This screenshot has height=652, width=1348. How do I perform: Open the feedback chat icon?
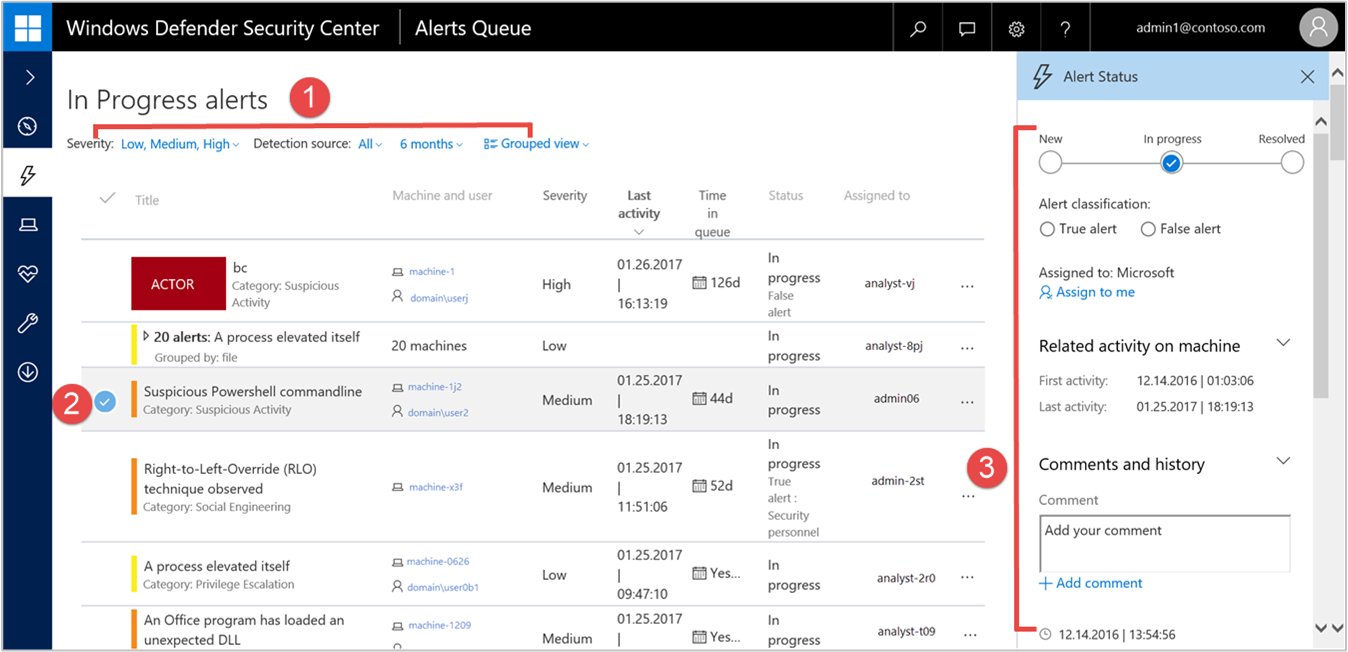click(966, 29)
